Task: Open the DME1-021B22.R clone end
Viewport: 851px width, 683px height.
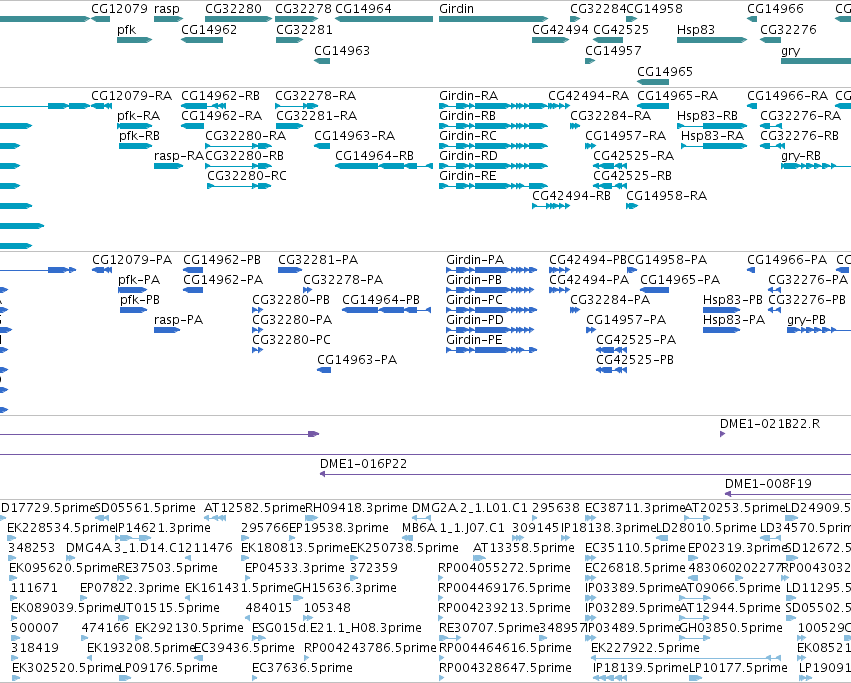Action: tap(722, 434)
